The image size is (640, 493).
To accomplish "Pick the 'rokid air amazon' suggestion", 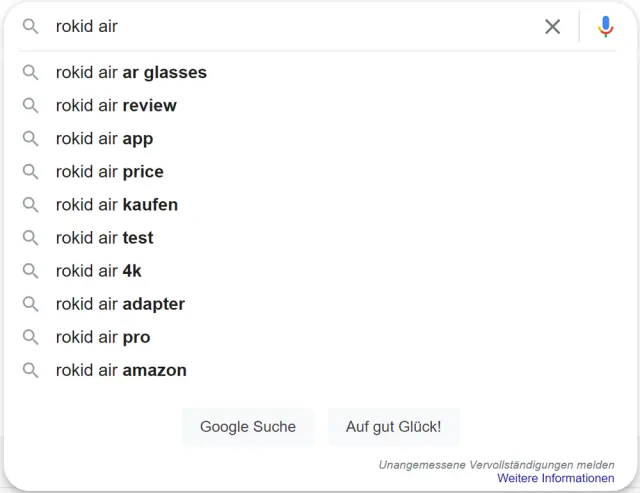I will (x=121, y=370).
